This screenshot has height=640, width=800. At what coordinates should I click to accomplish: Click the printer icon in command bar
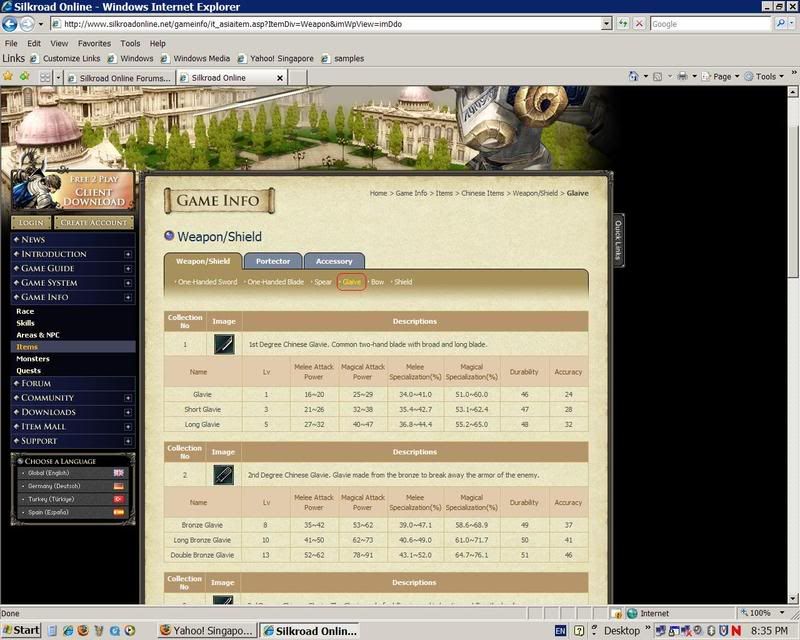coord(681,76)
